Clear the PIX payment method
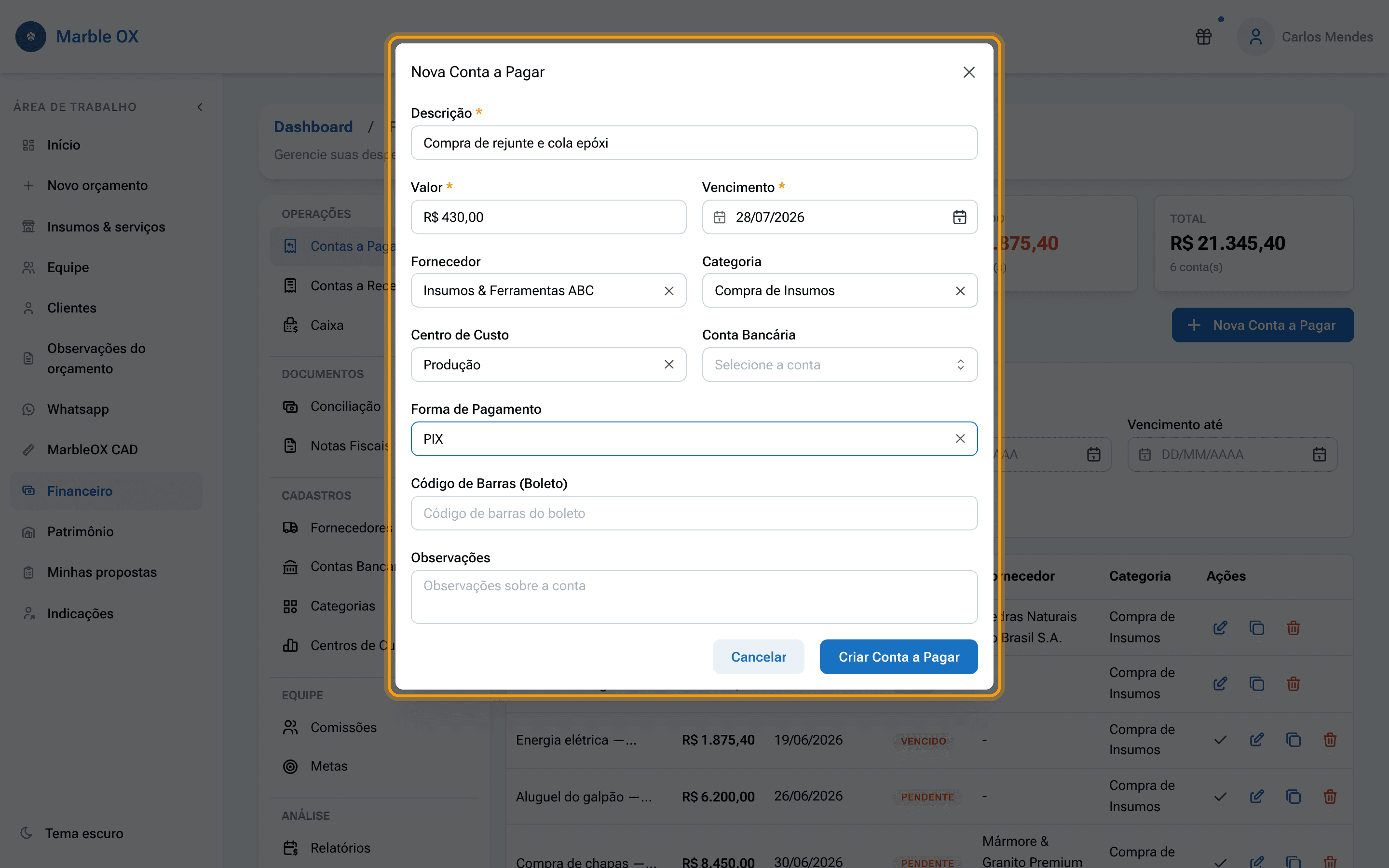Viewport: 1389px width, 868px height. 960,439
